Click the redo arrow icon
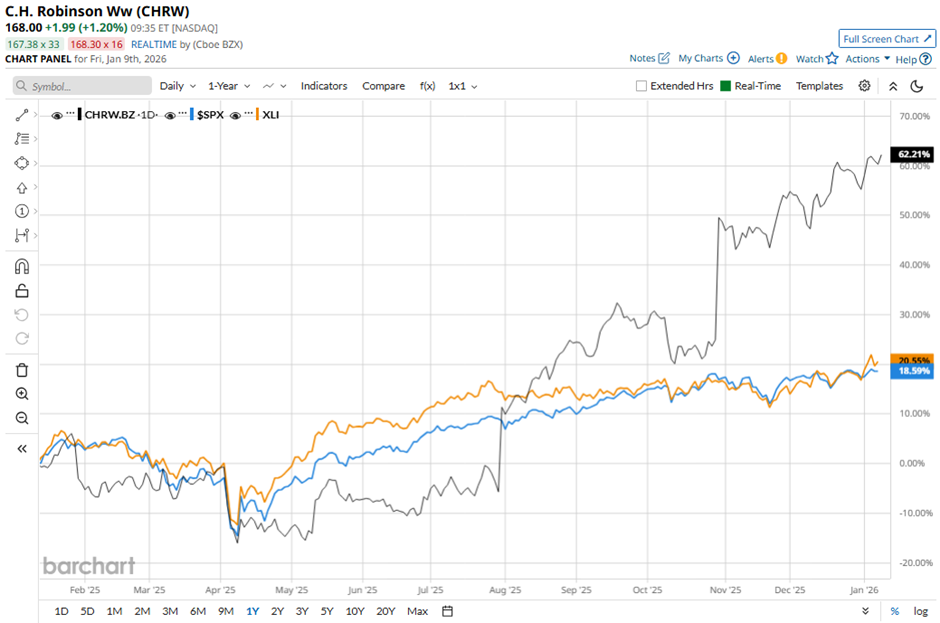The height and width of the screenshot is (623, 940). (x=22, y=339)
